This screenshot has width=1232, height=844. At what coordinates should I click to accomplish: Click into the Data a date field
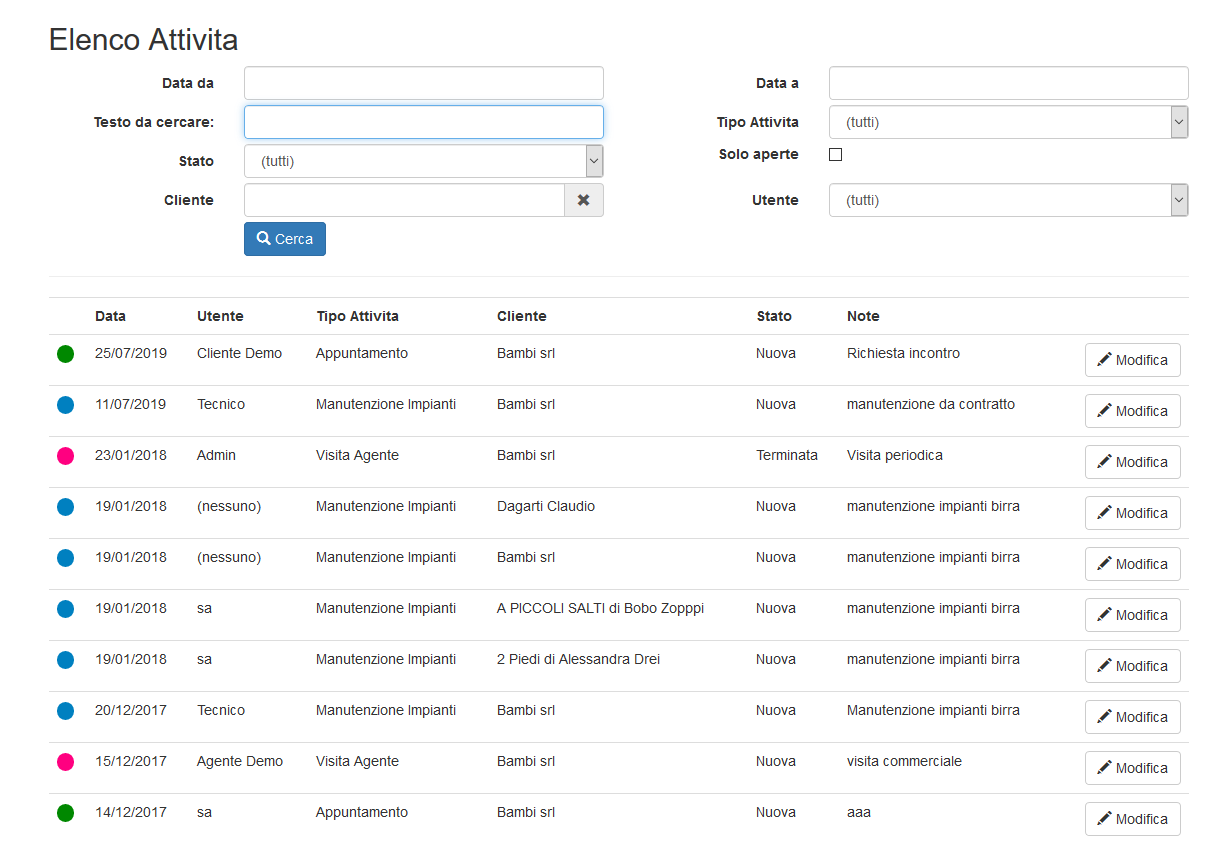1008,83
